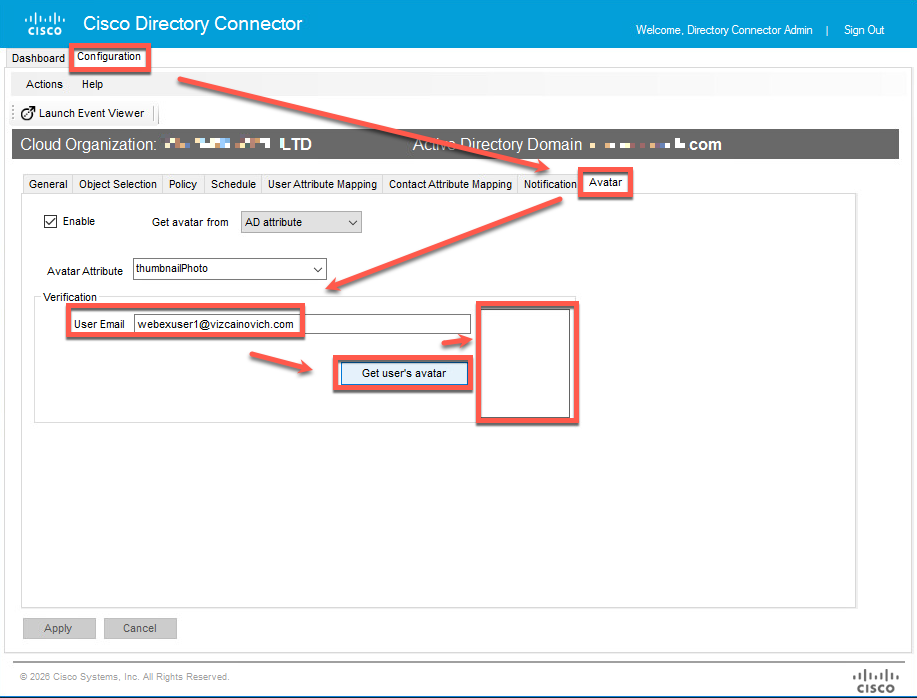This screenshot has height=698, width=917.
Task: Click the Active Directory Domain label
Action: point(497,144)
